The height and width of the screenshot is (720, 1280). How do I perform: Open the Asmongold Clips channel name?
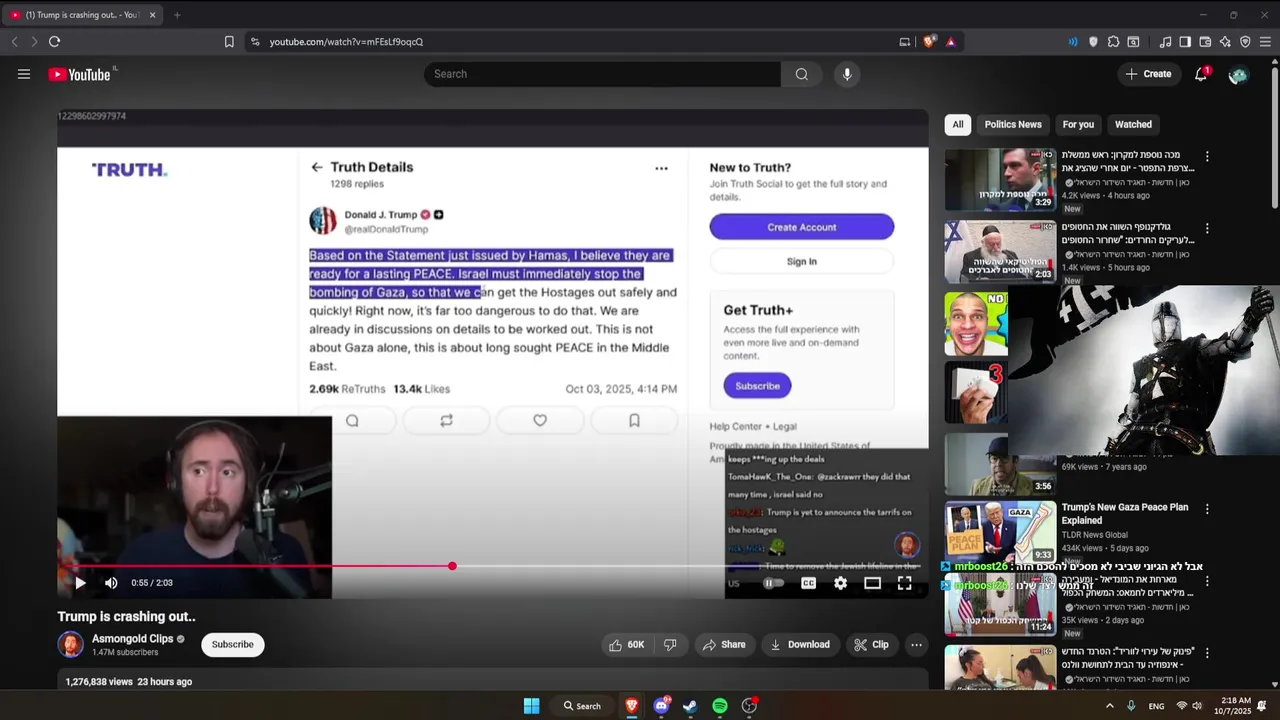tap(132, 638)
